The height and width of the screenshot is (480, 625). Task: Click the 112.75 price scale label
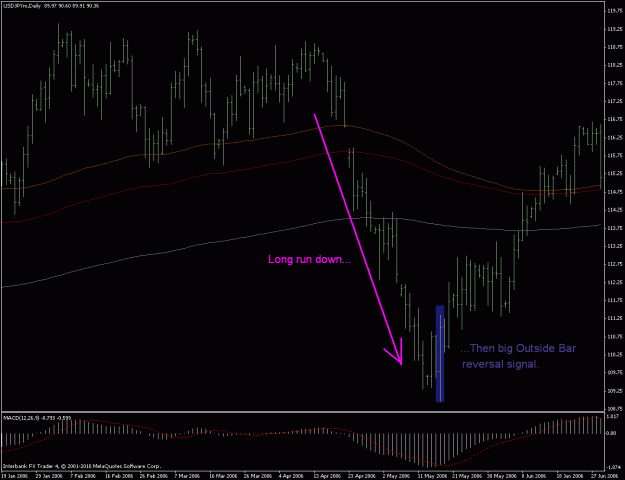(x=615, y=264)
